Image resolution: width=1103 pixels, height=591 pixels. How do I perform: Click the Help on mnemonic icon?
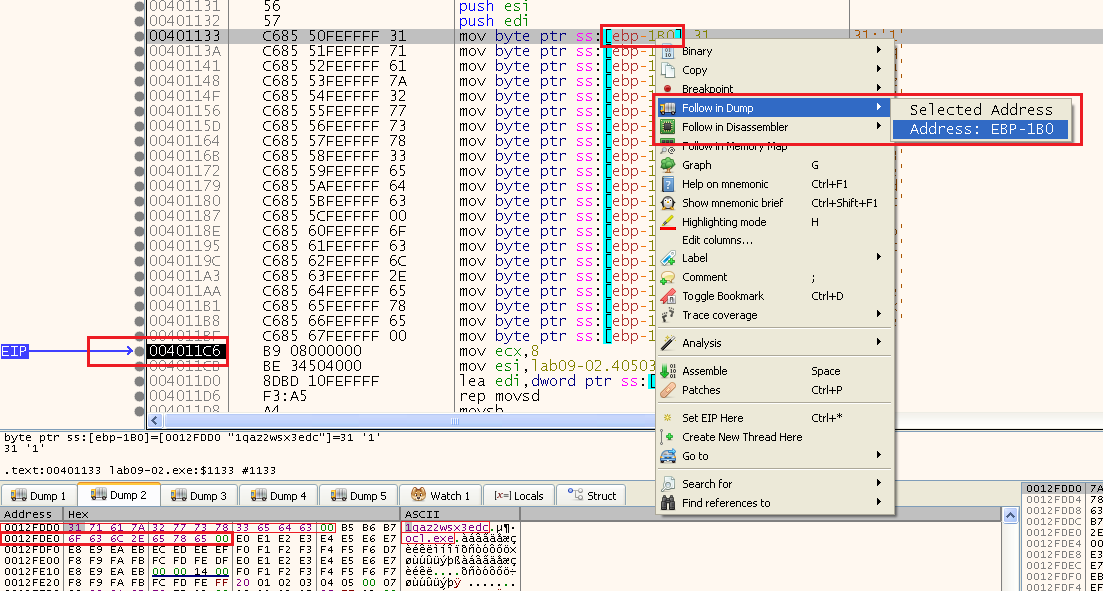668,184
